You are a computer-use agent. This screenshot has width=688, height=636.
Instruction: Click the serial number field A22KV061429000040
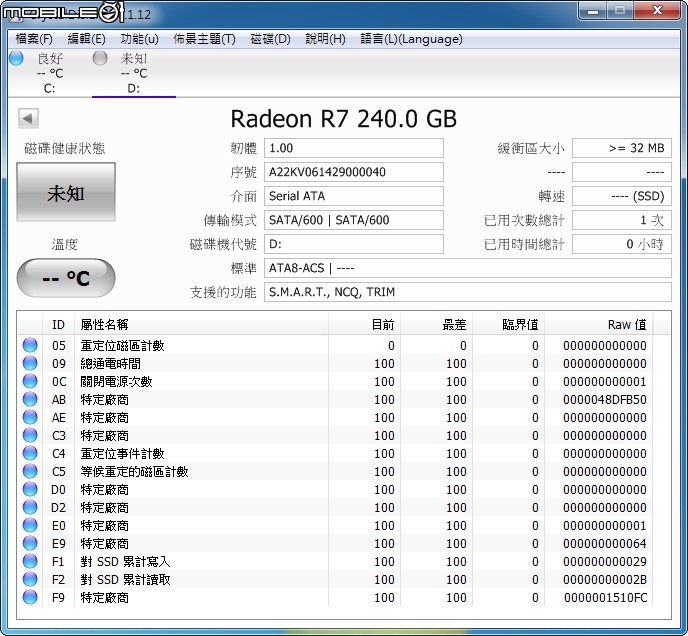pos(354,172)
